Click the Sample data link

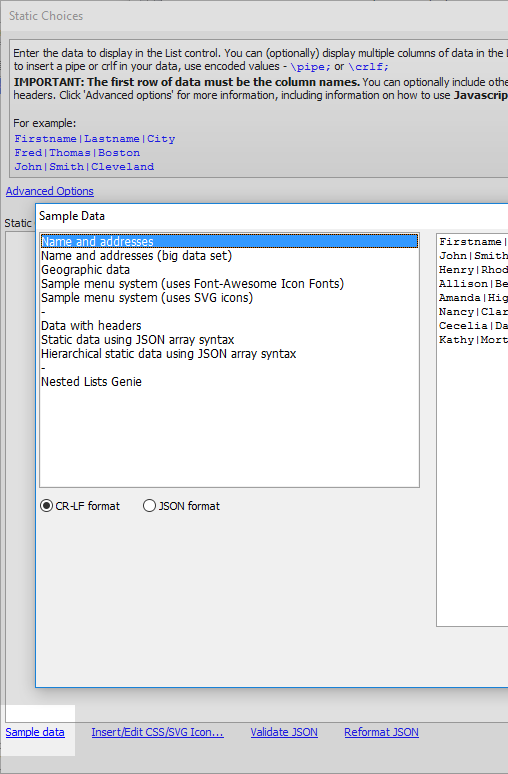pos(35,732)
